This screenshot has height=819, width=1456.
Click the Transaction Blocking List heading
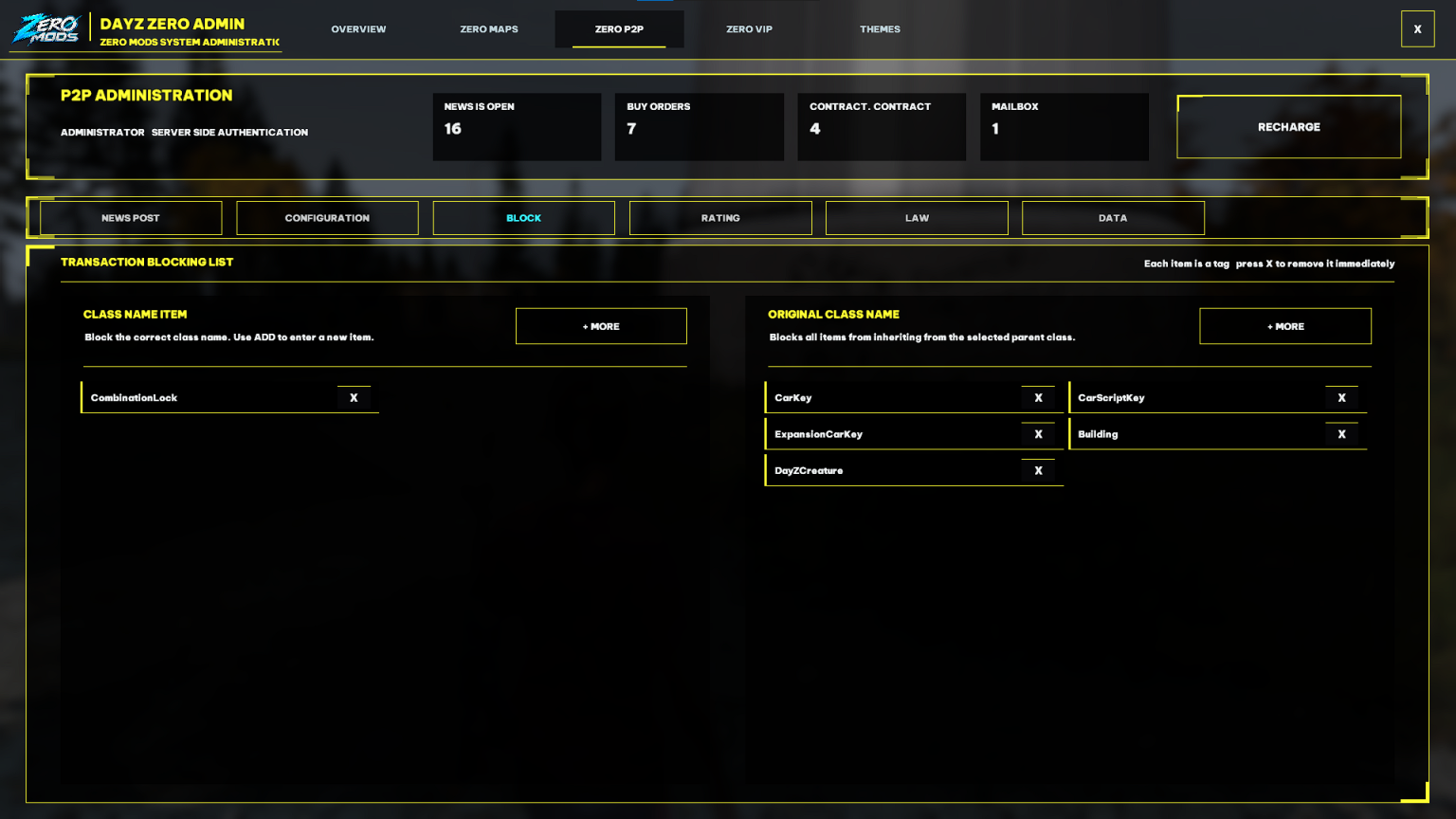pyautogui.click(x=147, y=262)
